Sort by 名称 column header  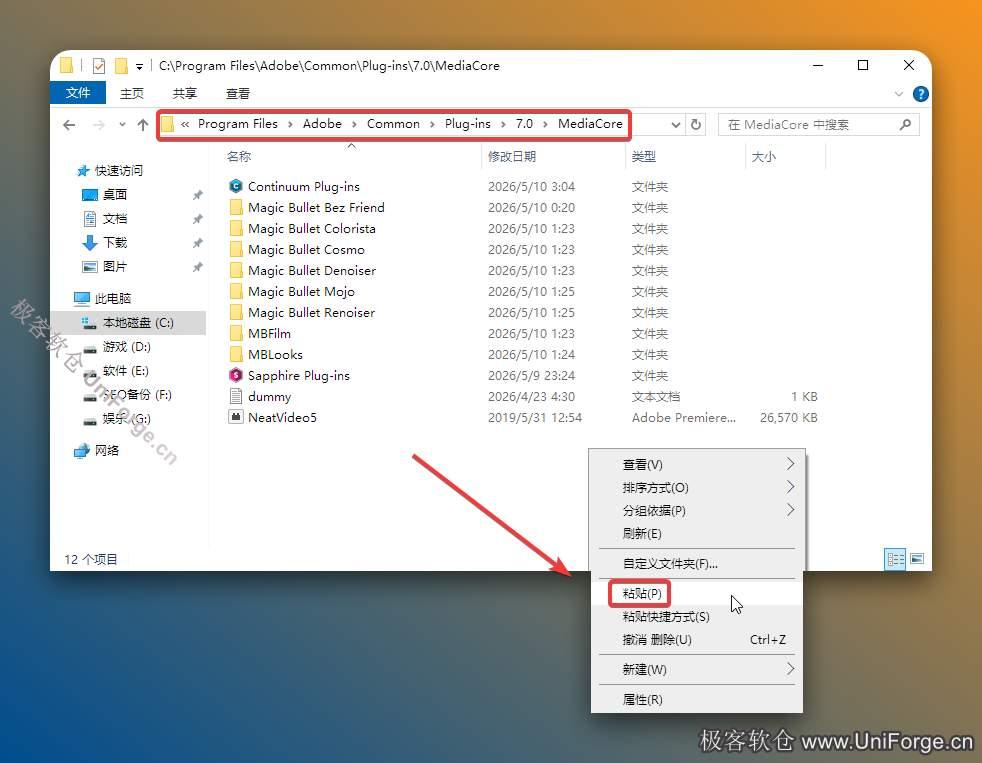[x=239, y=157]
